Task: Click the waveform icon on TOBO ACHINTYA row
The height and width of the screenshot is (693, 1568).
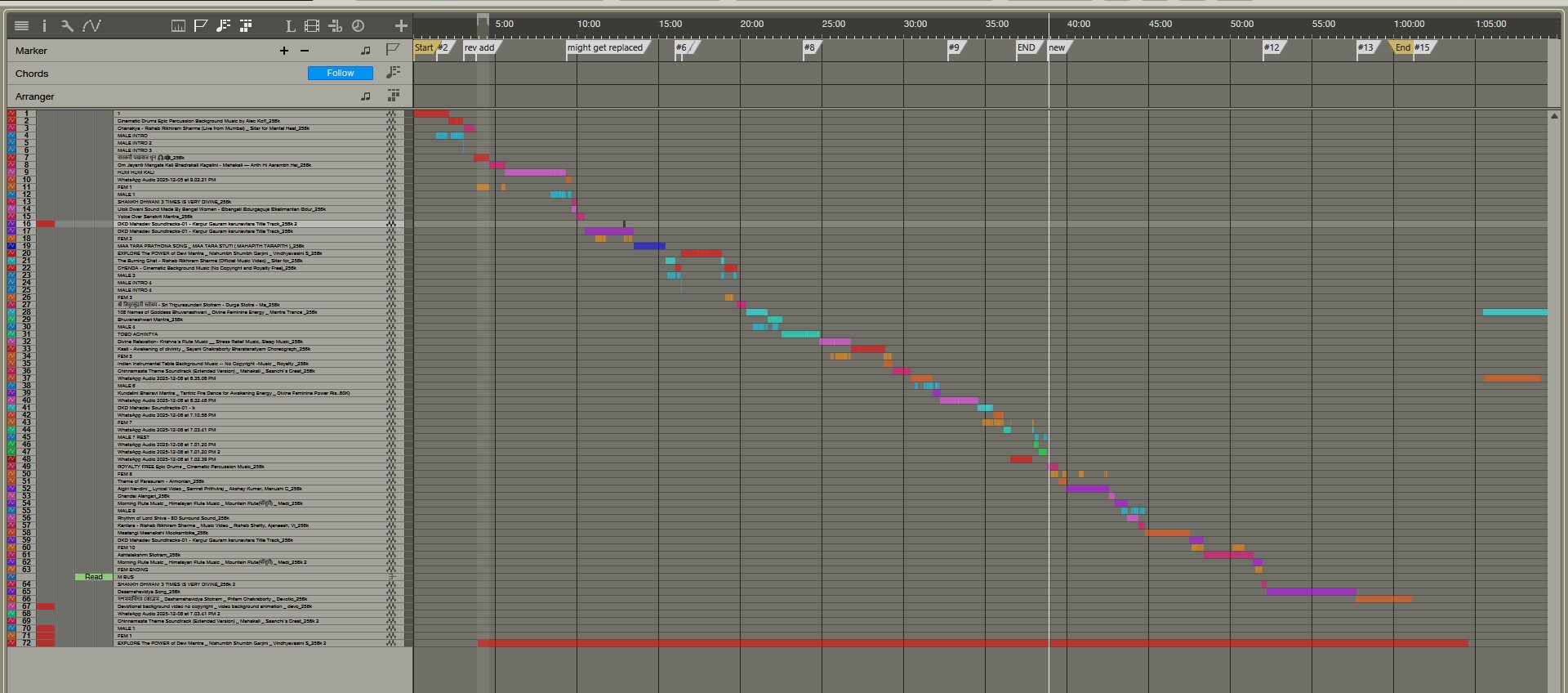Action: pos(391,334)
